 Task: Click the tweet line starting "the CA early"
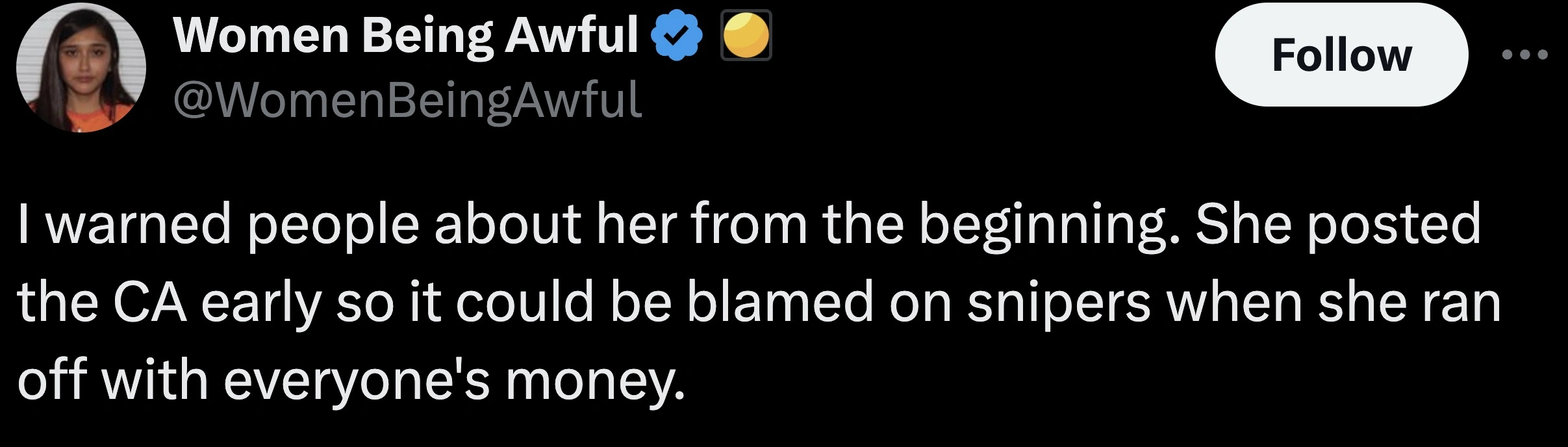click(759, 303)
